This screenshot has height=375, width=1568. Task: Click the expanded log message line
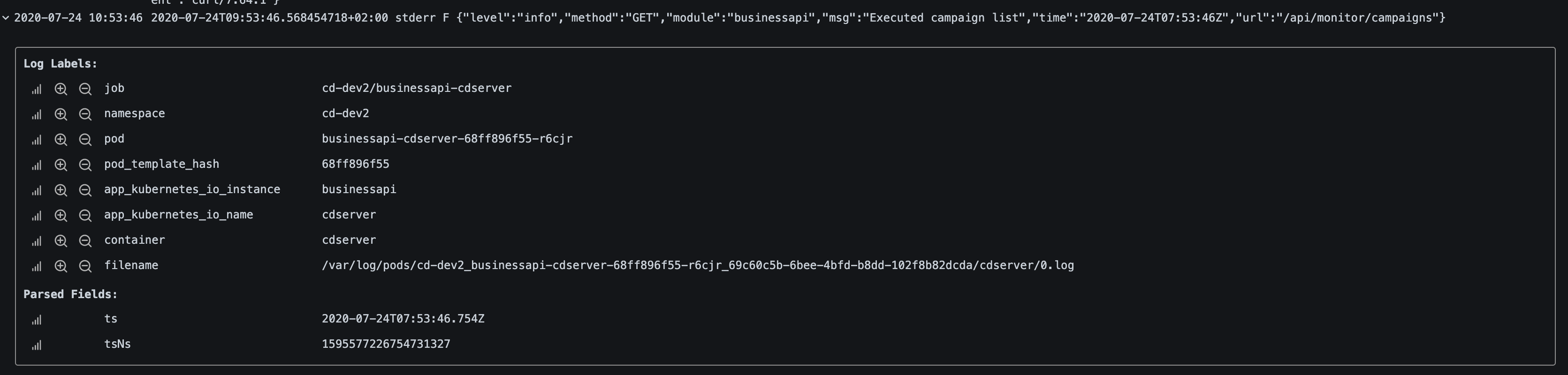click(731, 18)
